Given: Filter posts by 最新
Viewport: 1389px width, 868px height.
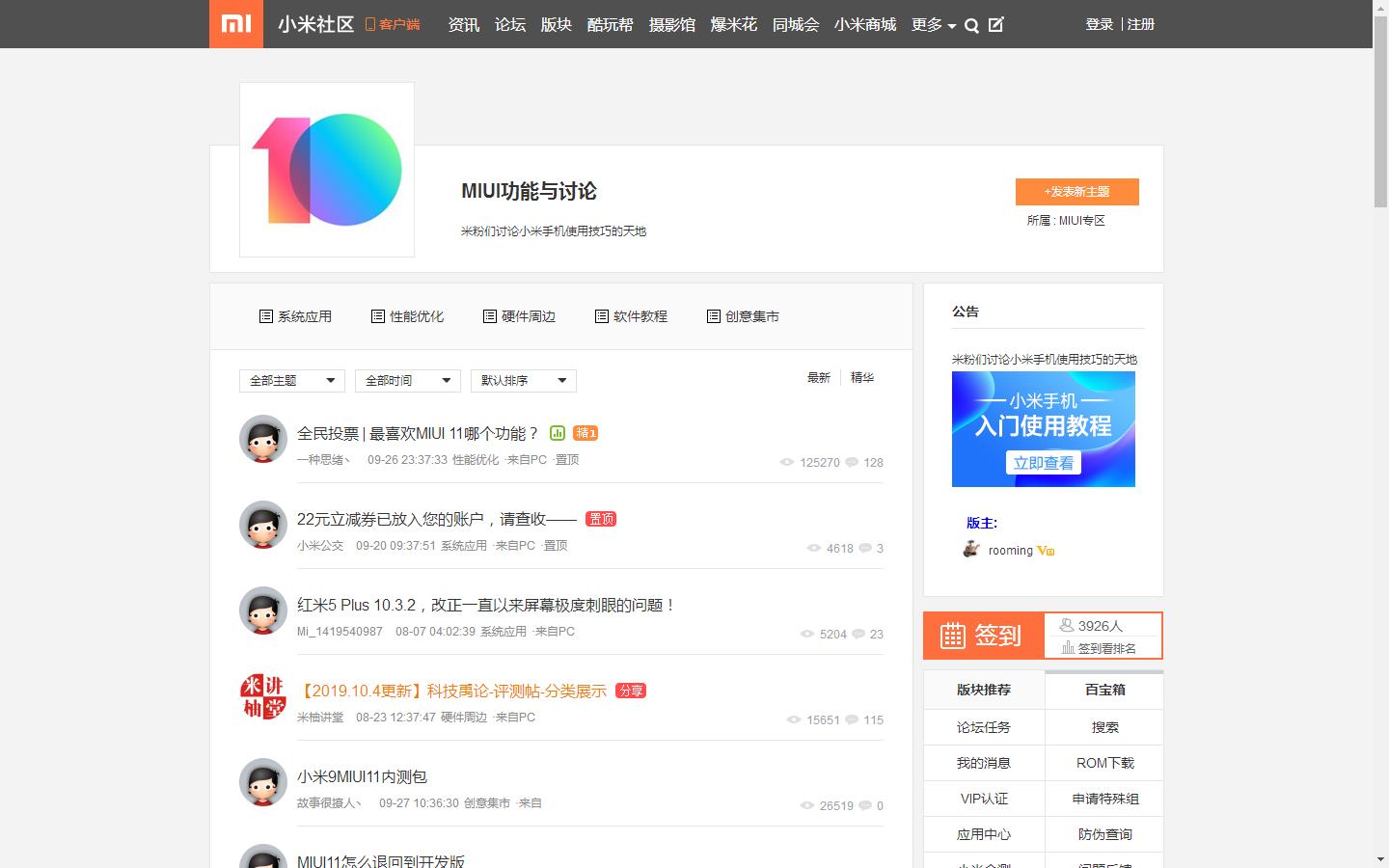Looking at the screenshot, I should tap(819, 378).
